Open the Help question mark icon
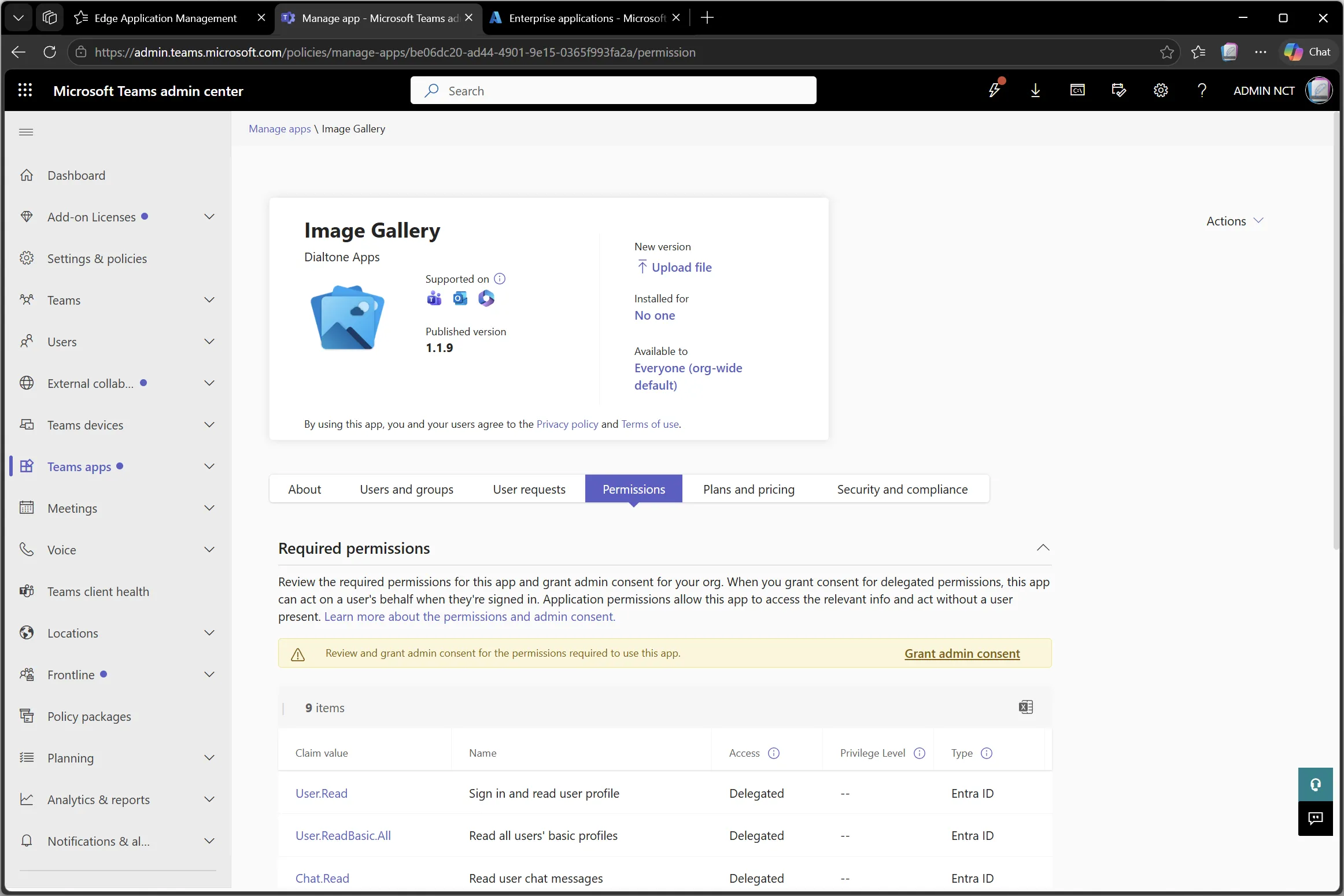The height and width of the screenshot is (896, 1344). tap(1202, 90)
